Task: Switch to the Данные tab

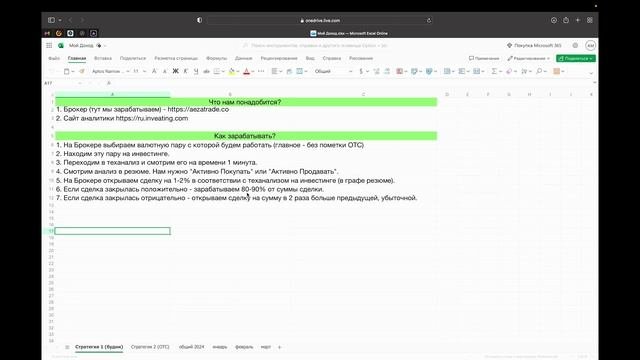Action: (244, 58)
